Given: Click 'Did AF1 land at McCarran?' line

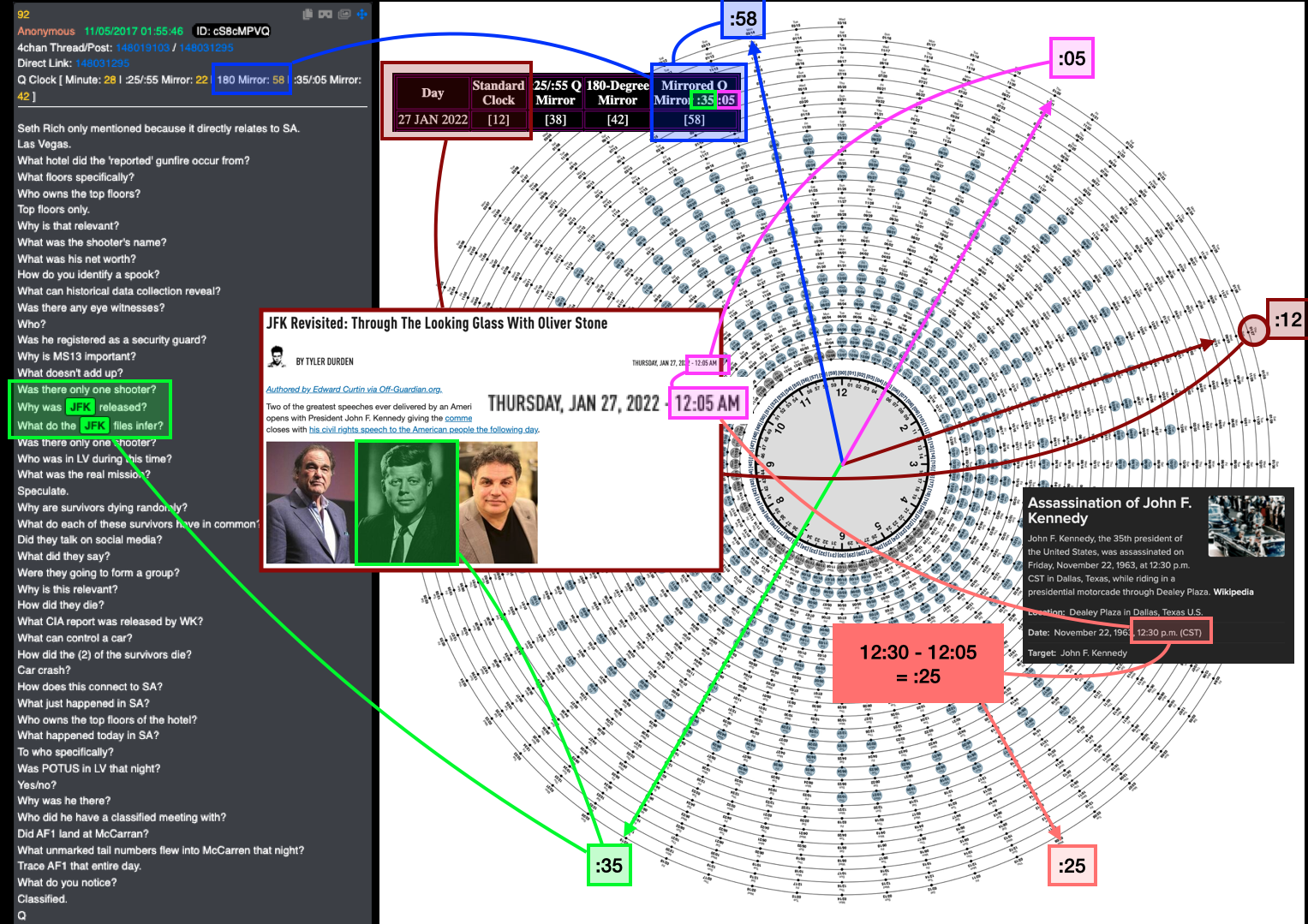Looking at the screenshot, I should point(83,834).
